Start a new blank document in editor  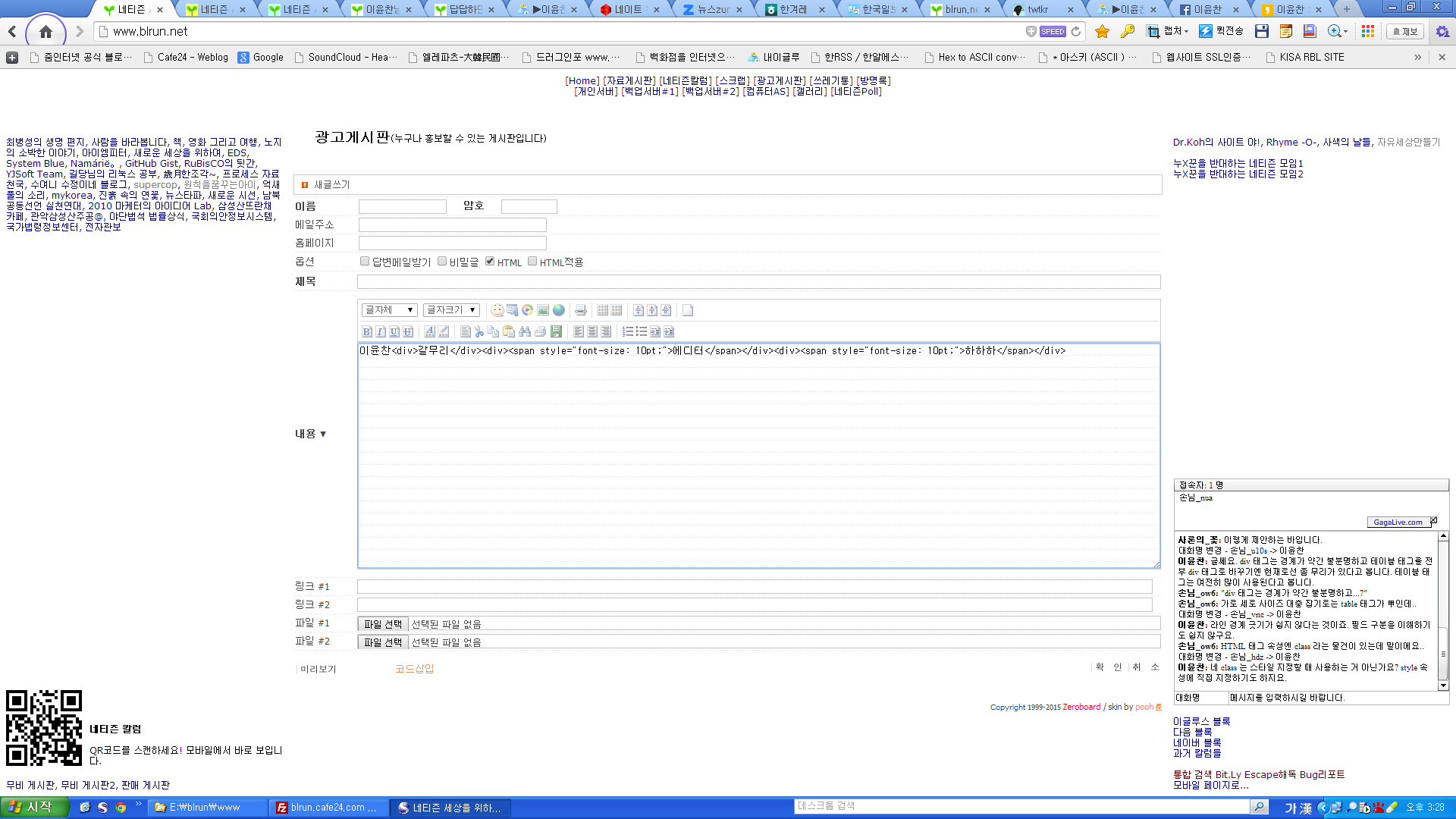coord(688,310)
